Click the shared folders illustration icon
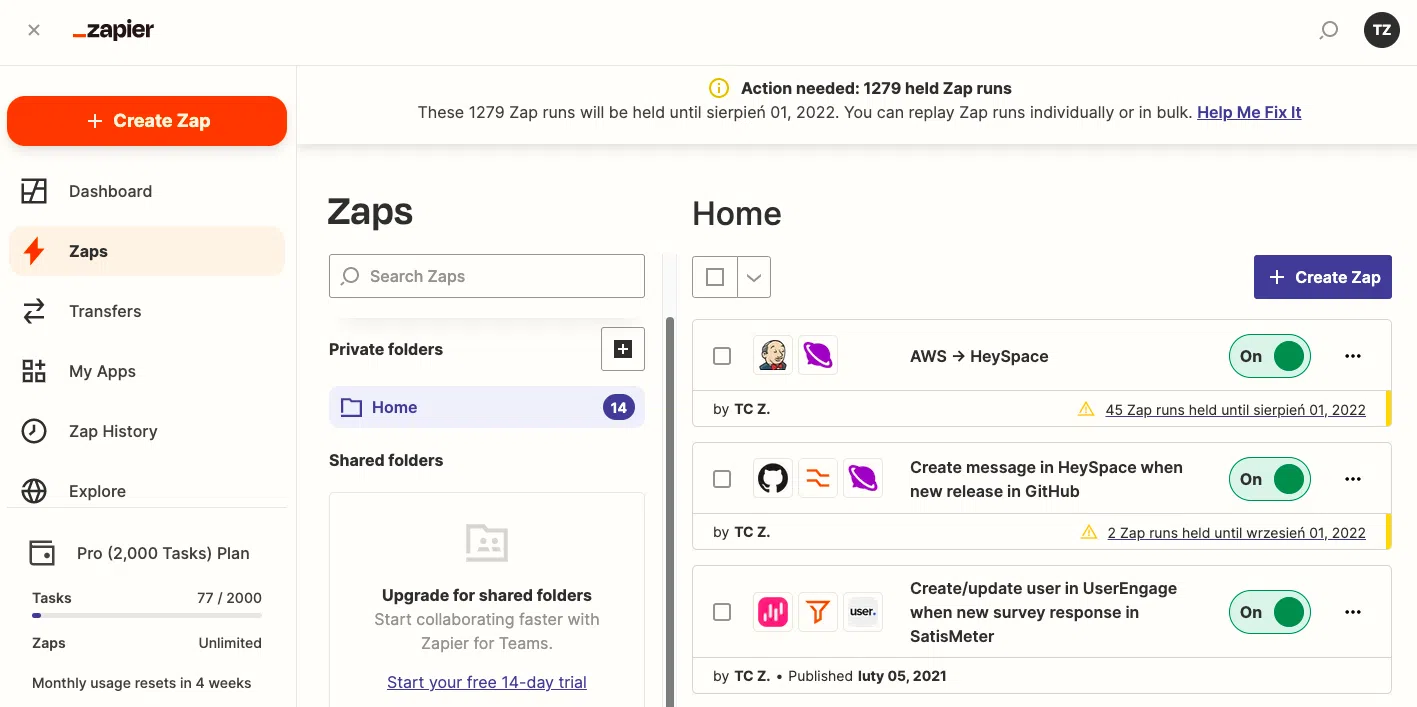Viewport: 1417px width, 707px height. (x=487, y=543)
